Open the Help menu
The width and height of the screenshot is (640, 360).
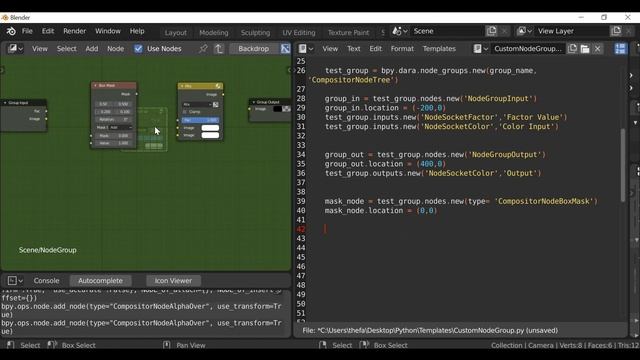point(137,31)
